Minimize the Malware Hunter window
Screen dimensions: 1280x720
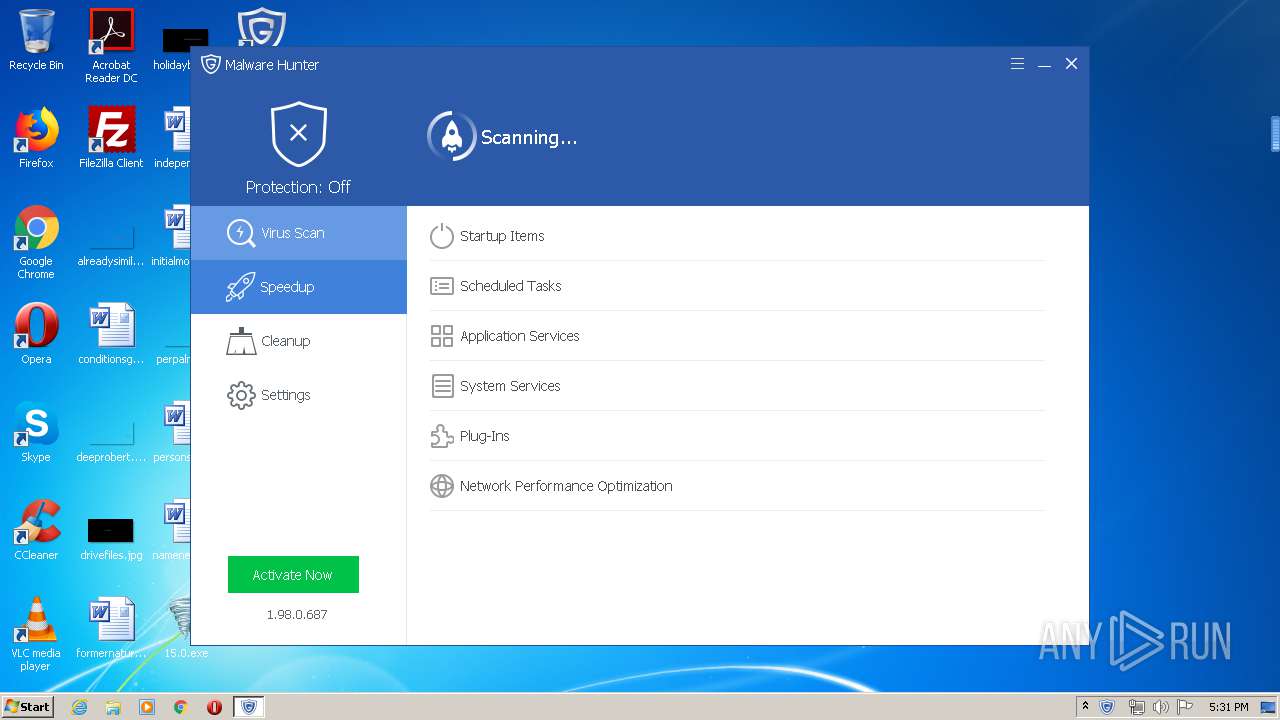[x=1044, y=64]
